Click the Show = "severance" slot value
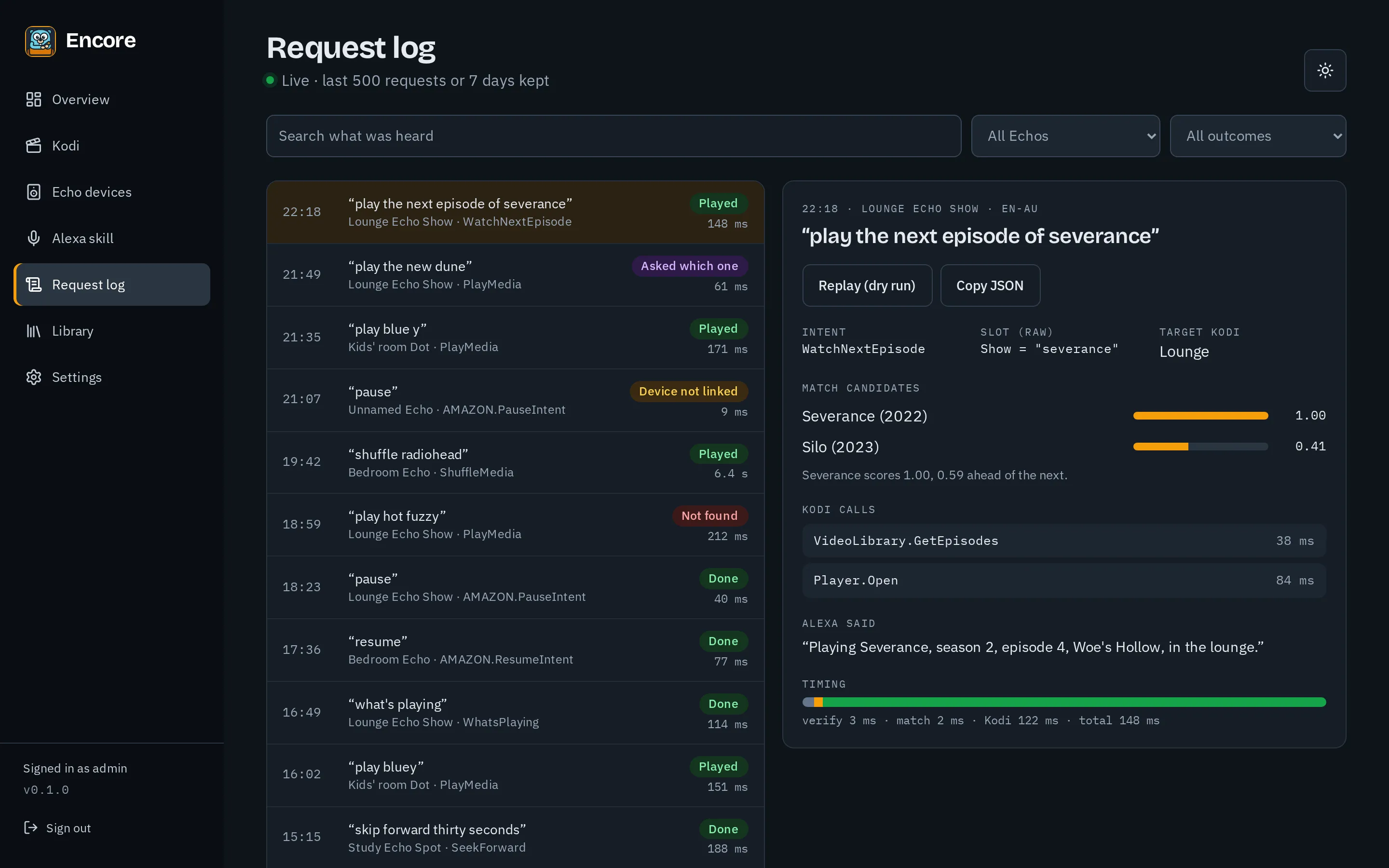 click(1049, 349)
